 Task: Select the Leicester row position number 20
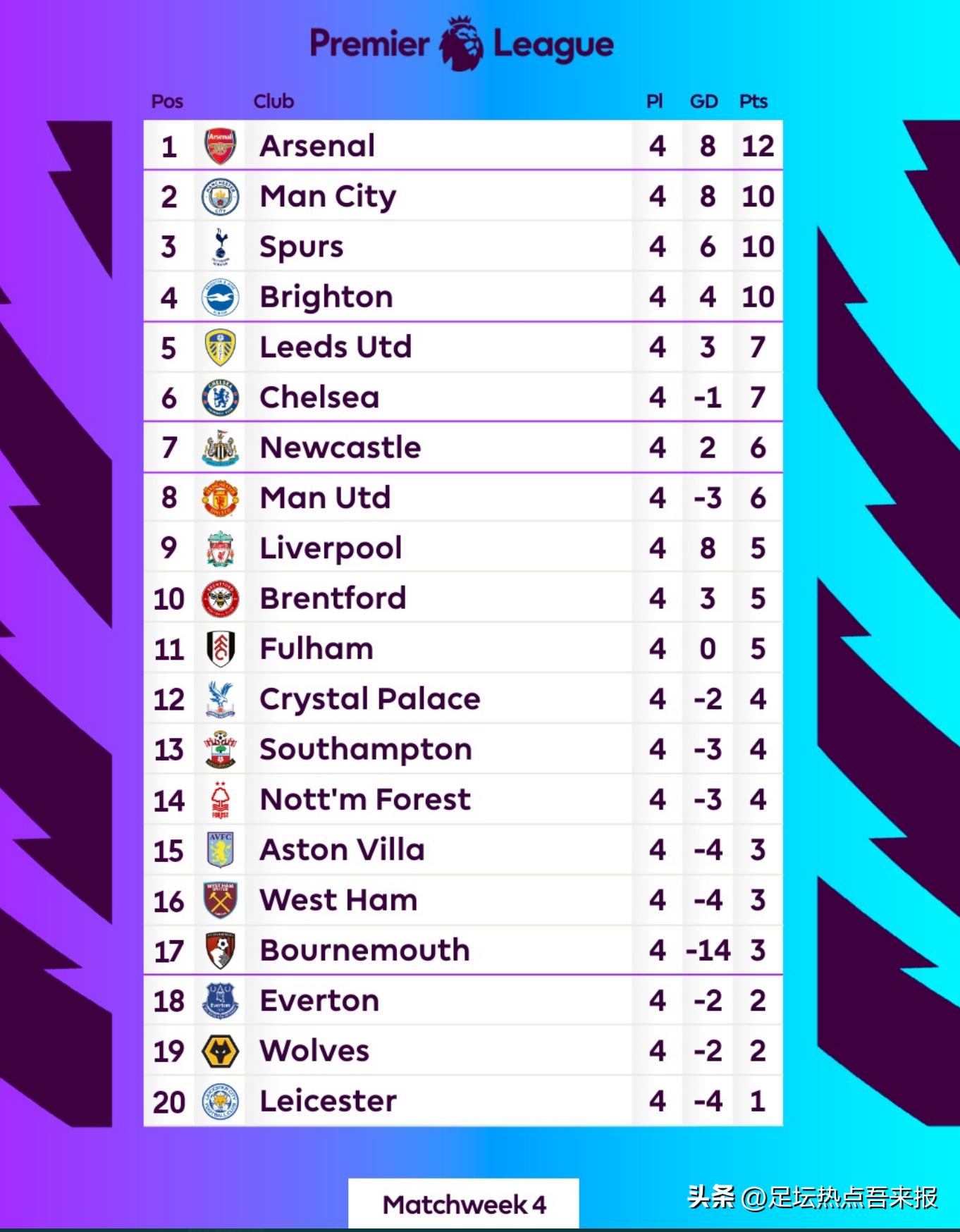pyautogui.click(x=169, y=1102)
